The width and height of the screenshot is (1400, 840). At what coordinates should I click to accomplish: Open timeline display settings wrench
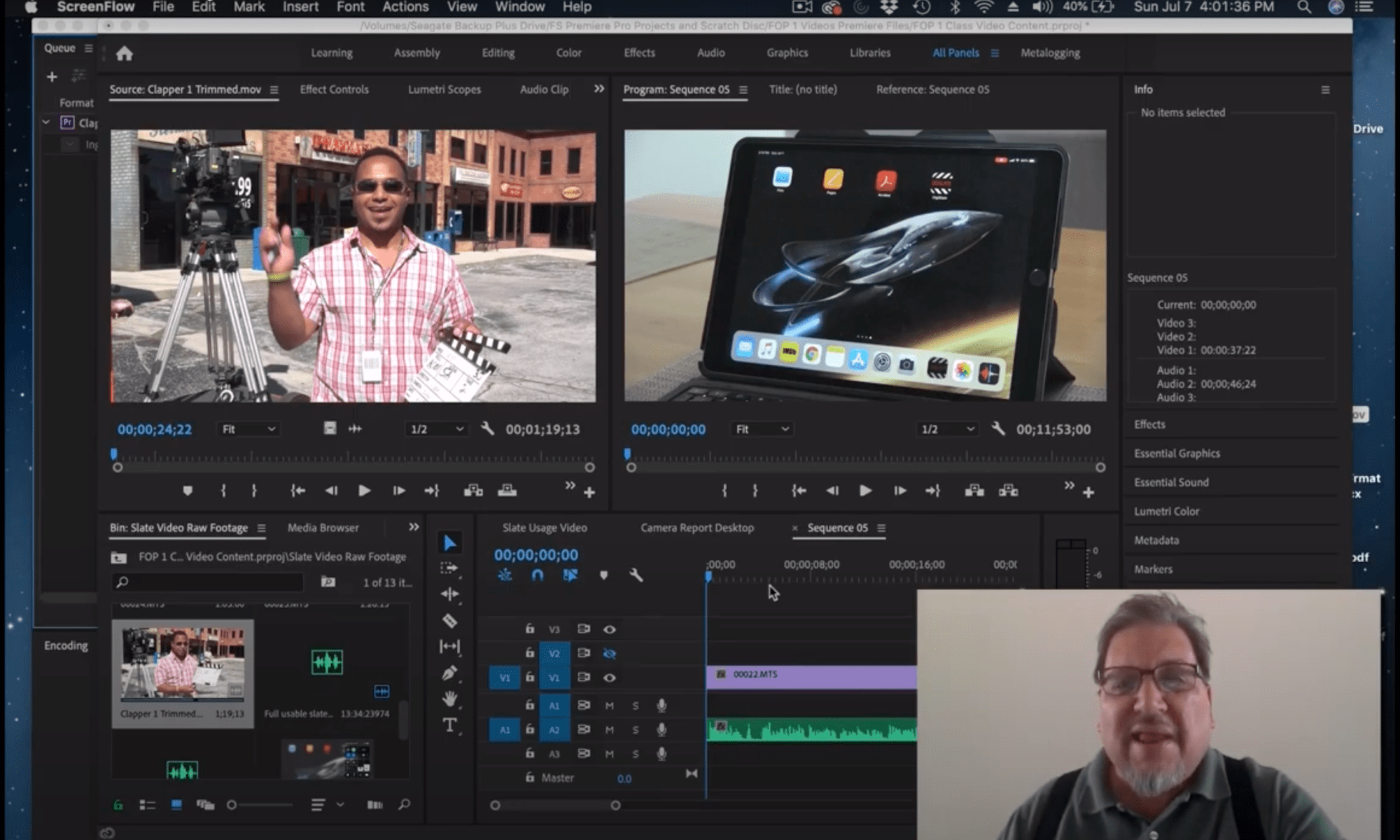[636, 575]
